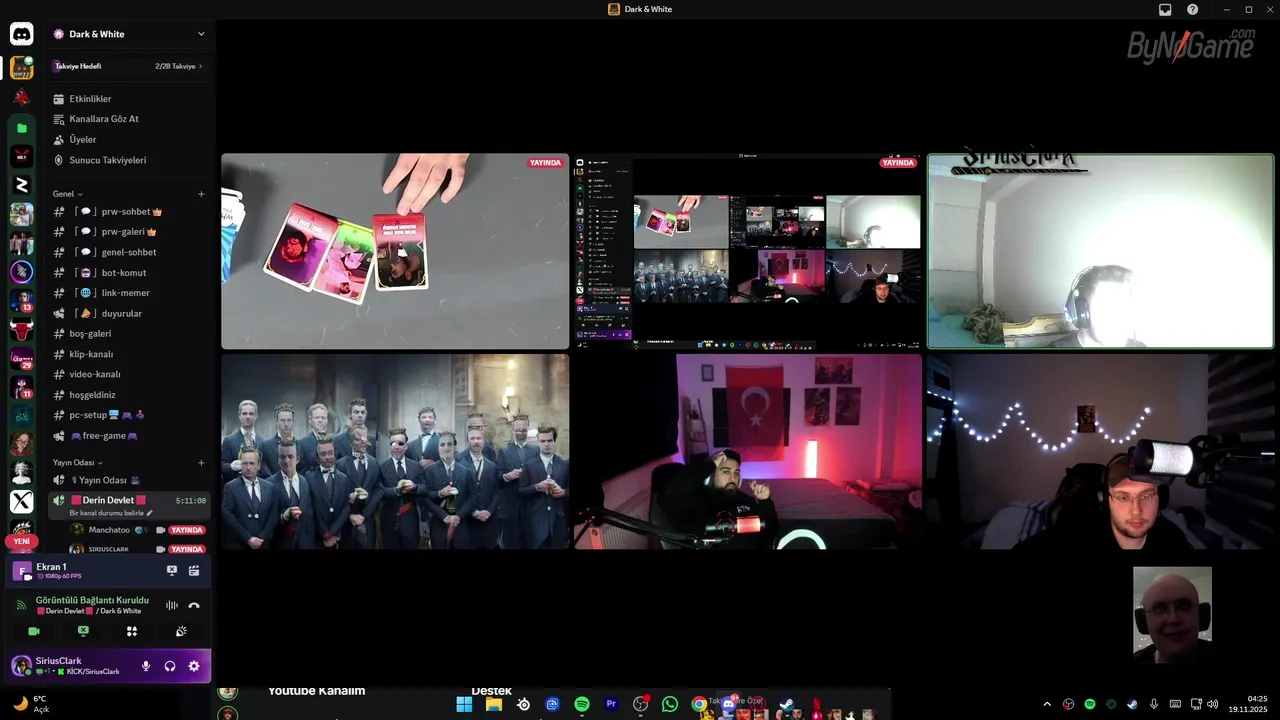The width and height of the screenshot is (1280, 720).
Task: Open weather widget 6°C Açık
Action: [30, 703]
